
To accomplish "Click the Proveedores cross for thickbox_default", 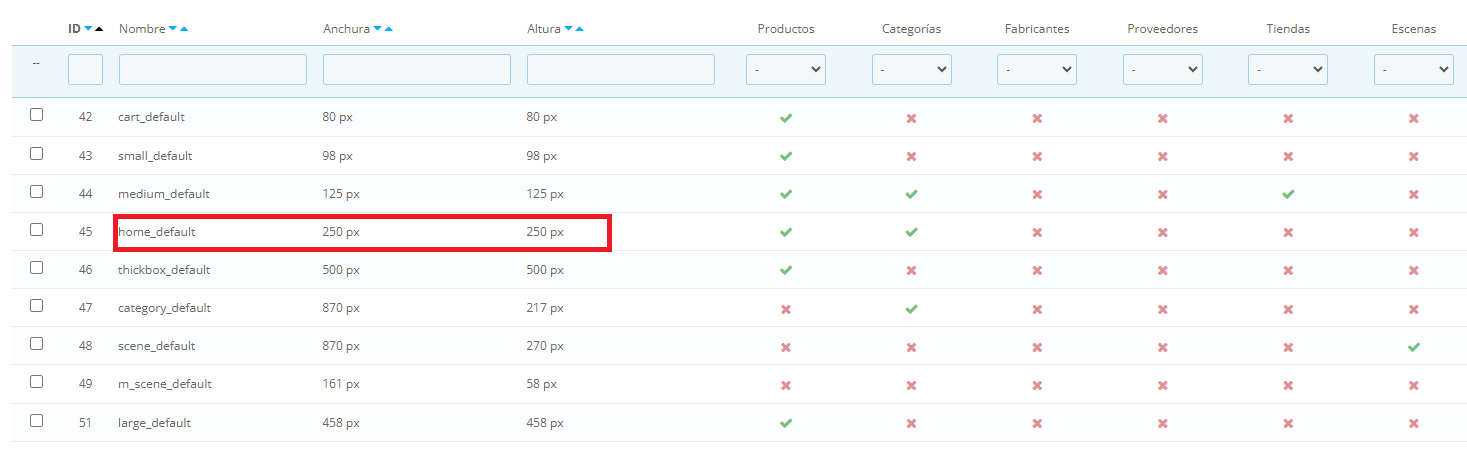I will 1162,270.
